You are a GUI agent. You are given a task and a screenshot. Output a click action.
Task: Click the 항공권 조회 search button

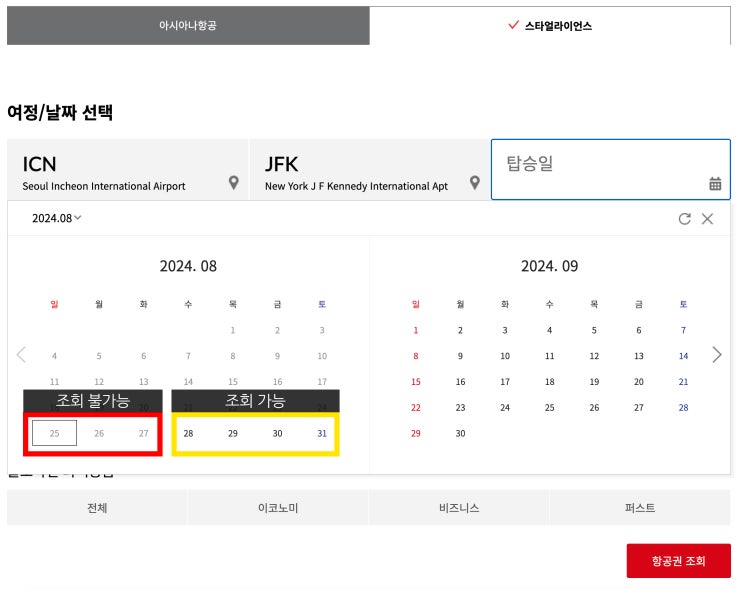pyautogui.click(x=679, y=561)
